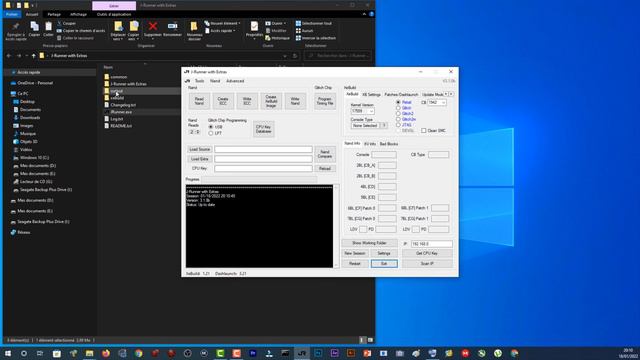The image size is (640, 360).
Task: Click the Nouveau dossier icon
Action: pos(194,27)
